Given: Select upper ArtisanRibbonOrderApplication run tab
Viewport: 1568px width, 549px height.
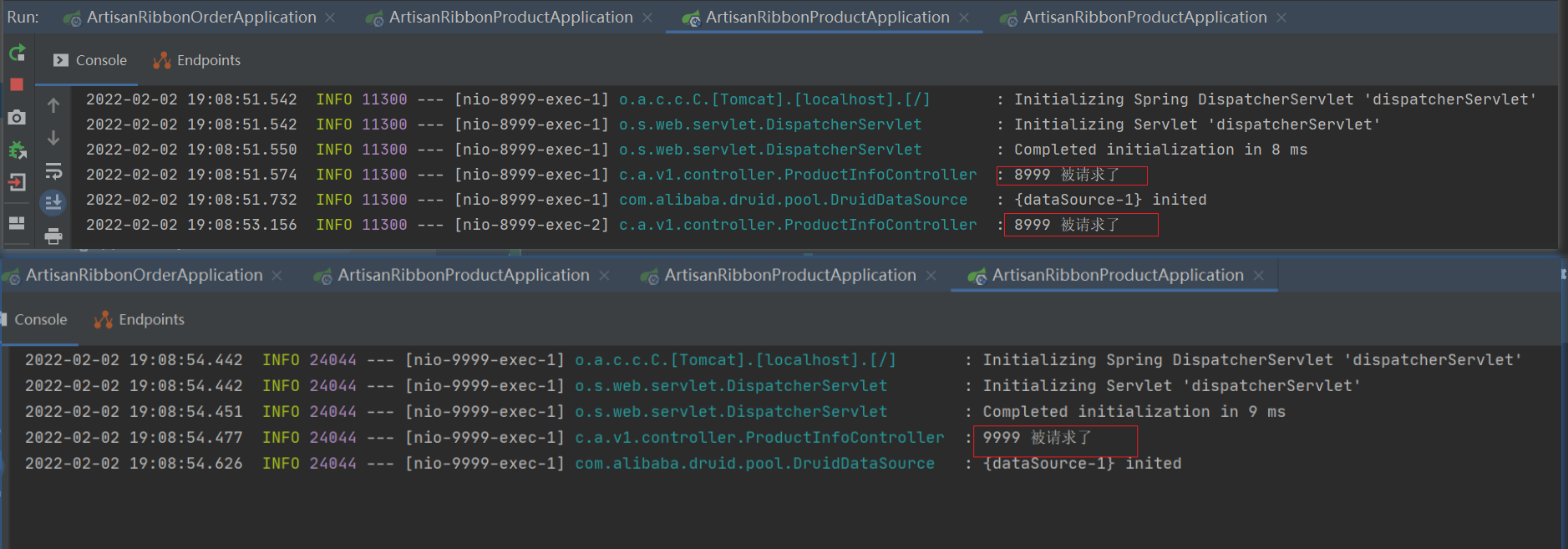Looking at the screenshot, I should point(201,17).
